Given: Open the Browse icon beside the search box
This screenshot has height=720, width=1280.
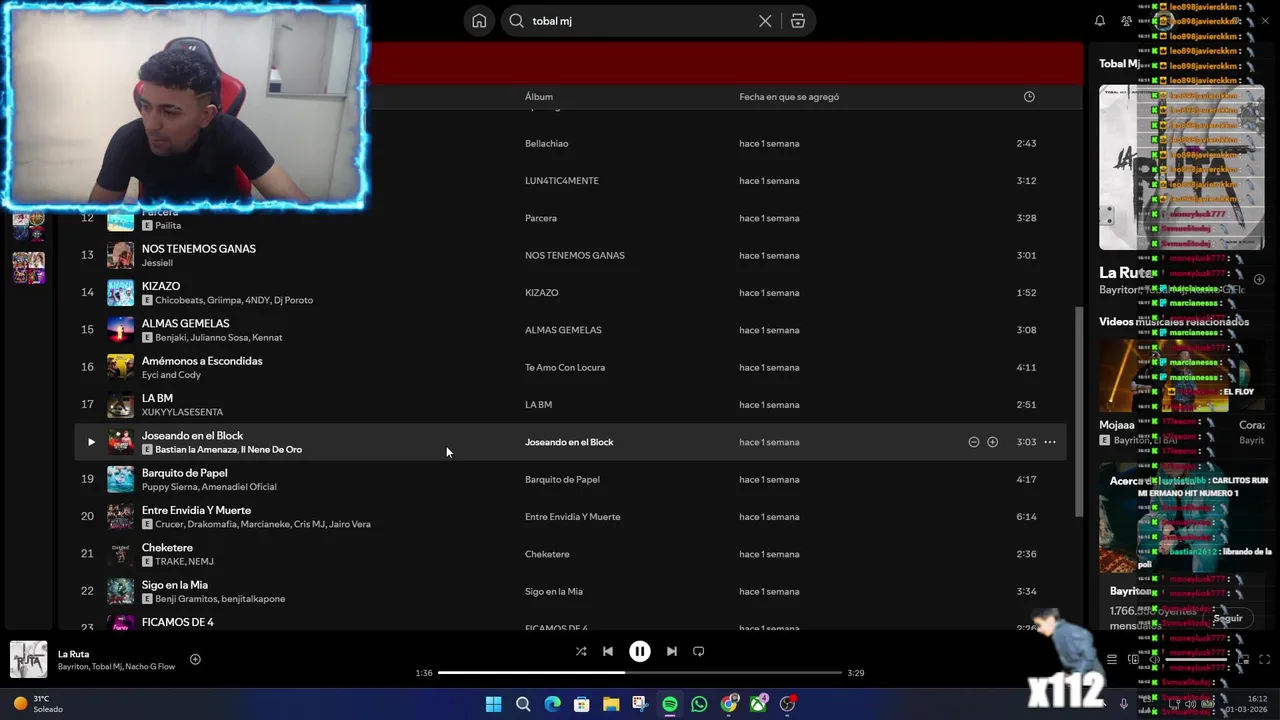Looking at the screenshot, I should click(x=798, y=21).
